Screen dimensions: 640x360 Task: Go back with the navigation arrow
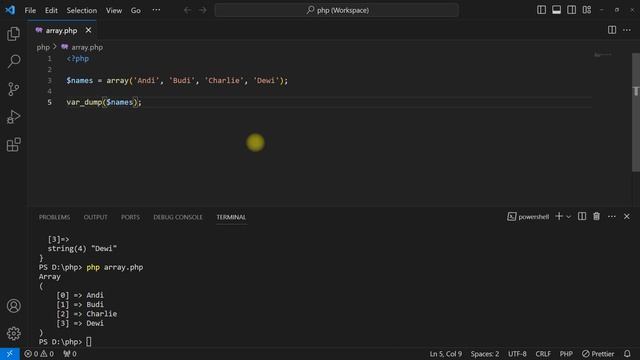click(187, 10)
